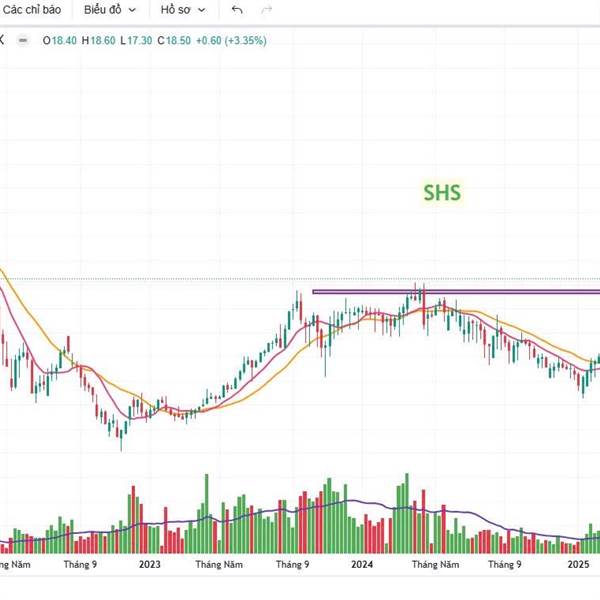
Task: Click the open price value O18.40
Action: coord(59,41)
